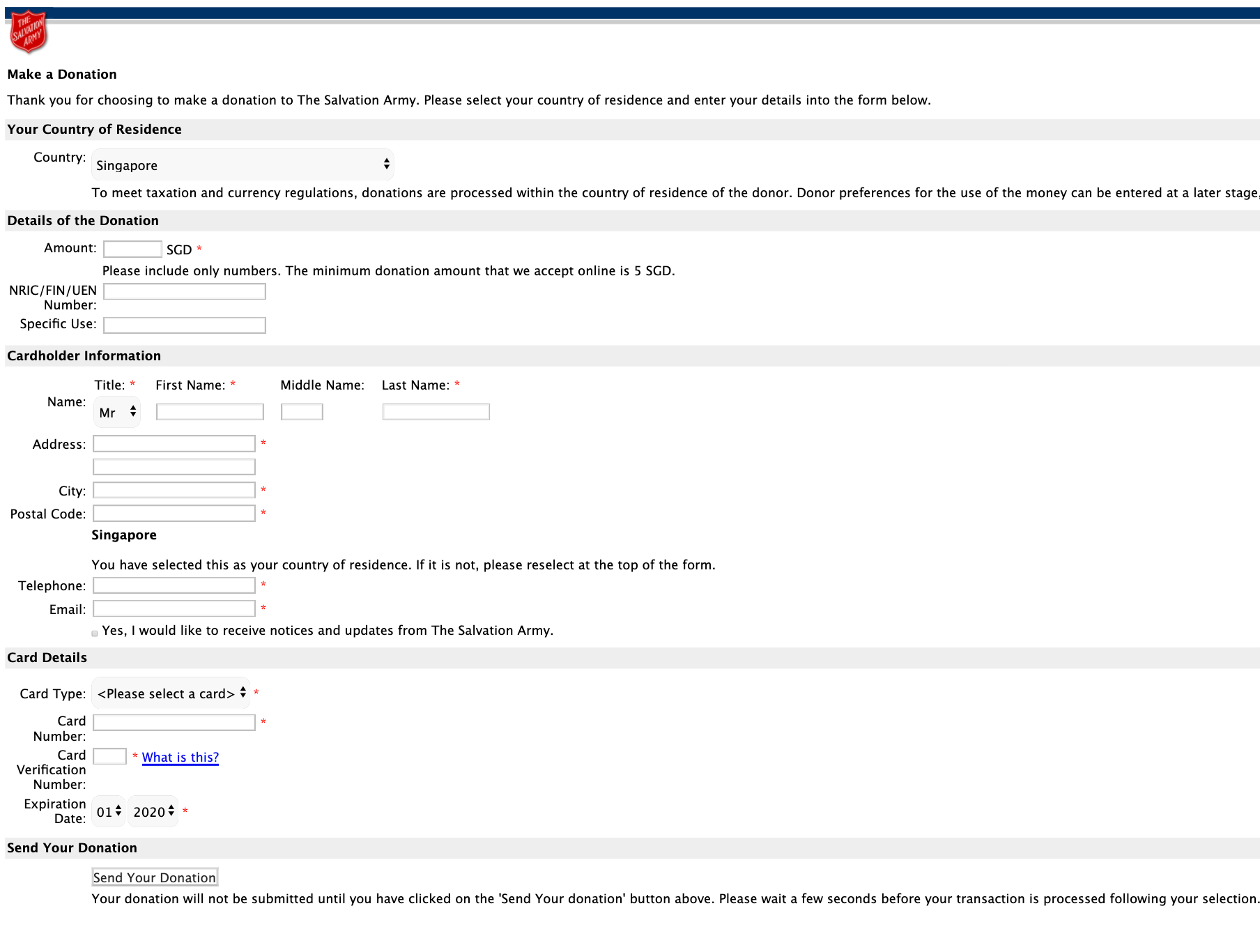This screenshot has width=1260, height=952.
Task: Click the second Address line field
Action: click(174, 467)
